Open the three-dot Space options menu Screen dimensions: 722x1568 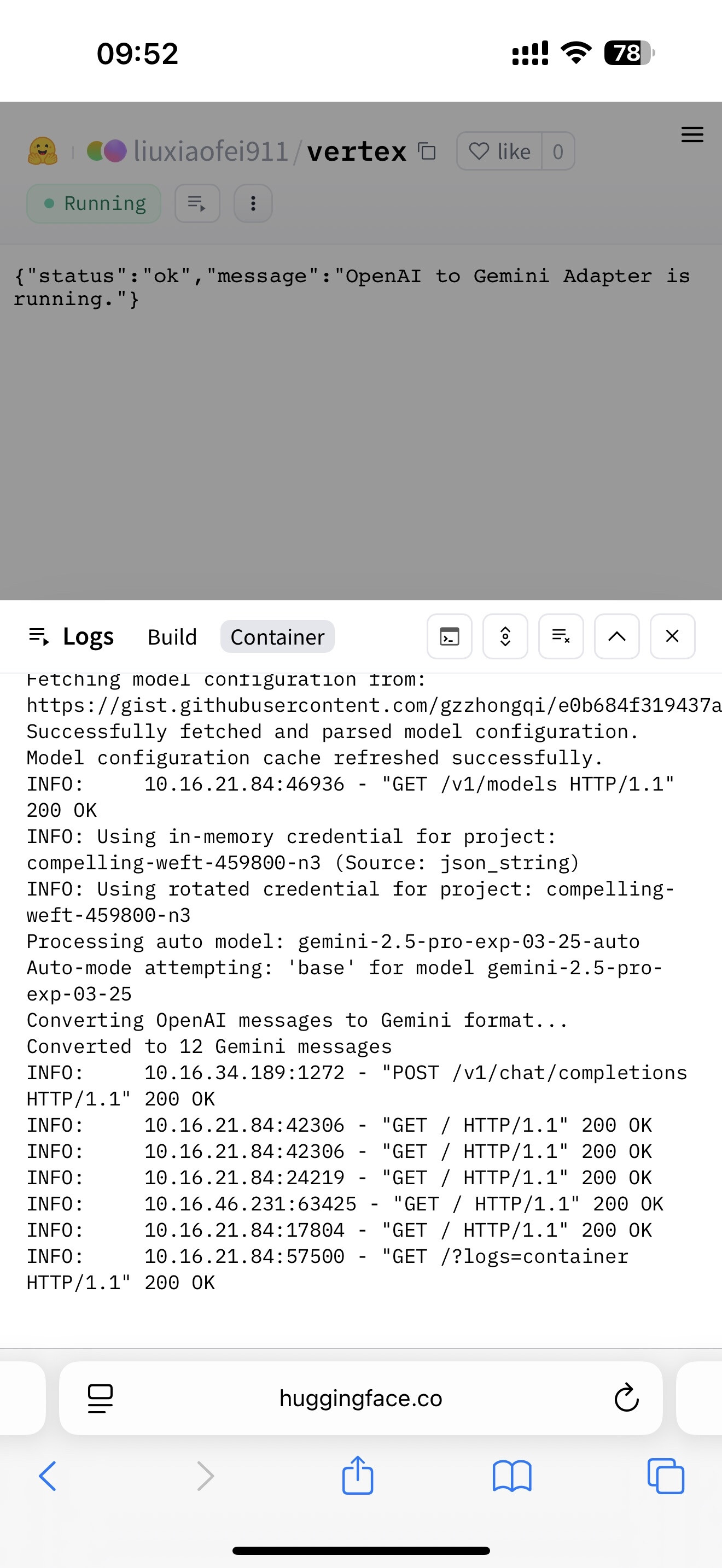(x=253, y=203)
